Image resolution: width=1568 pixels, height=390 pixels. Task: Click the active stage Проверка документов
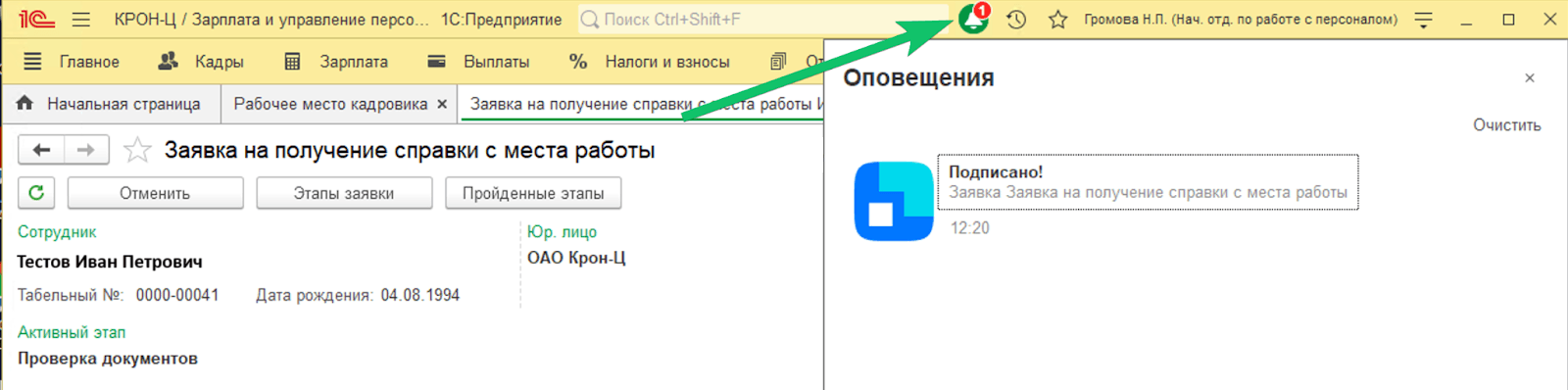(x=108, y=359)
